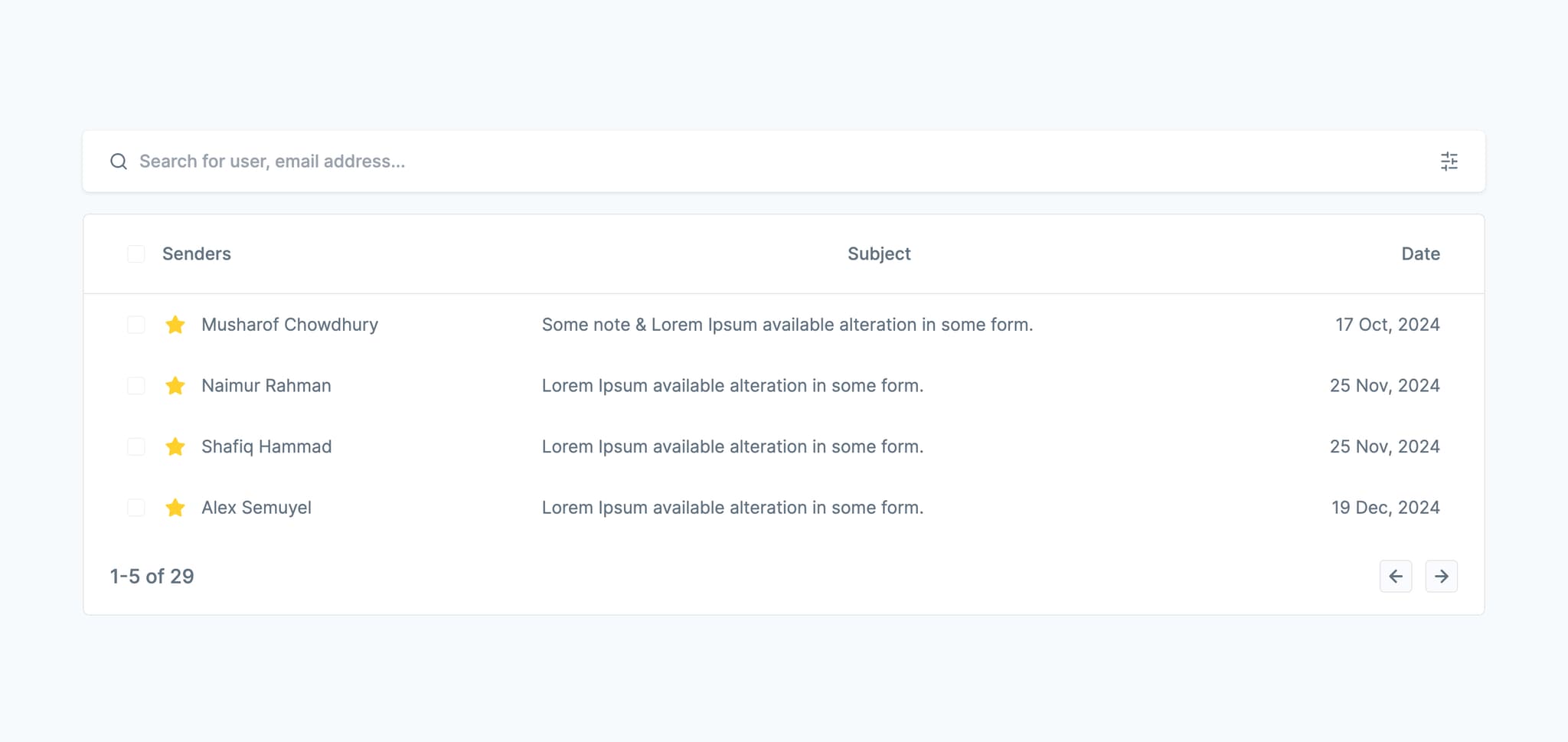Unstar the Shafiq Hammad message
Image resolution: width=1568 pixels, height=742 pixels.
coord(175,446)
